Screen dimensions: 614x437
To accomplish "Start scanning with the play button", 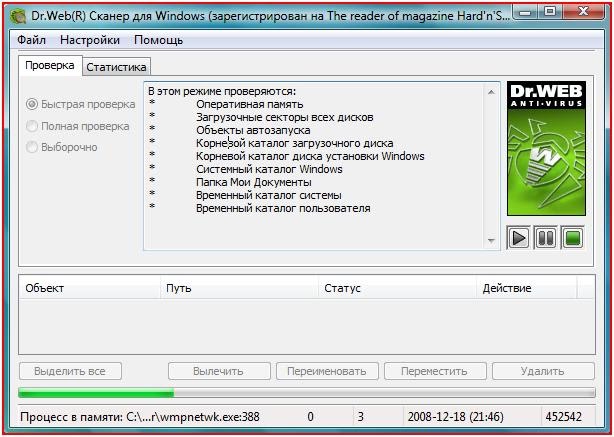I will tap(518, 238).
